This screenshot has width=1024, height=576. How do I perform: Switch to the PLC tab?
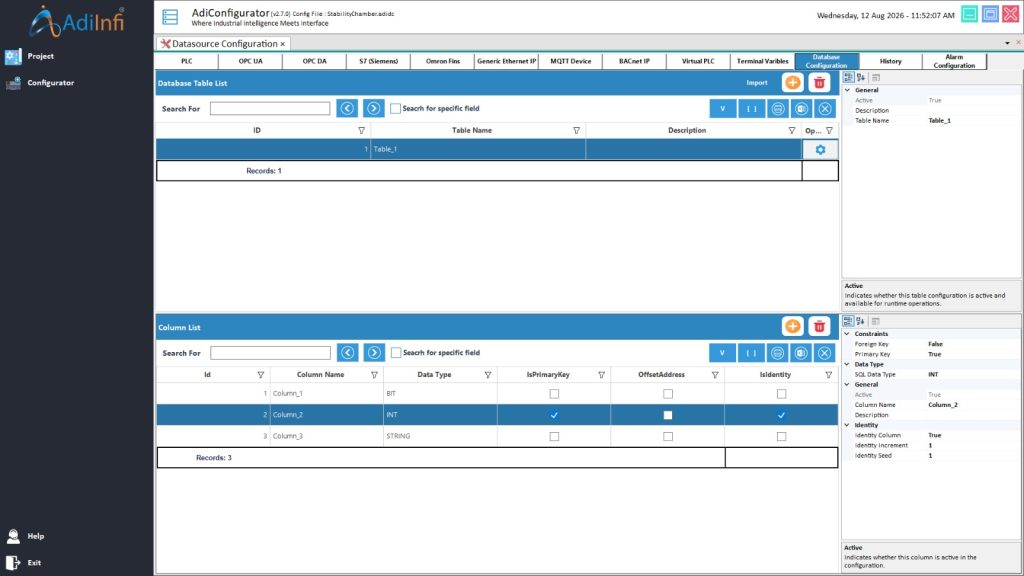coord(187,61)
